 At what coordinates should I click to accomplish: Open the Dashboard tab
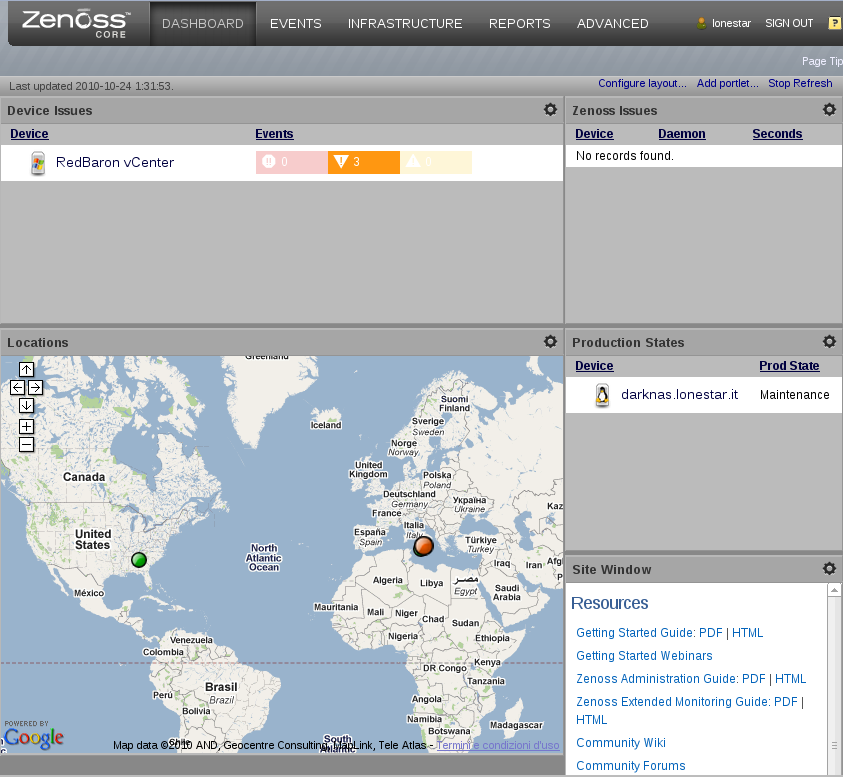pos(203,24)
